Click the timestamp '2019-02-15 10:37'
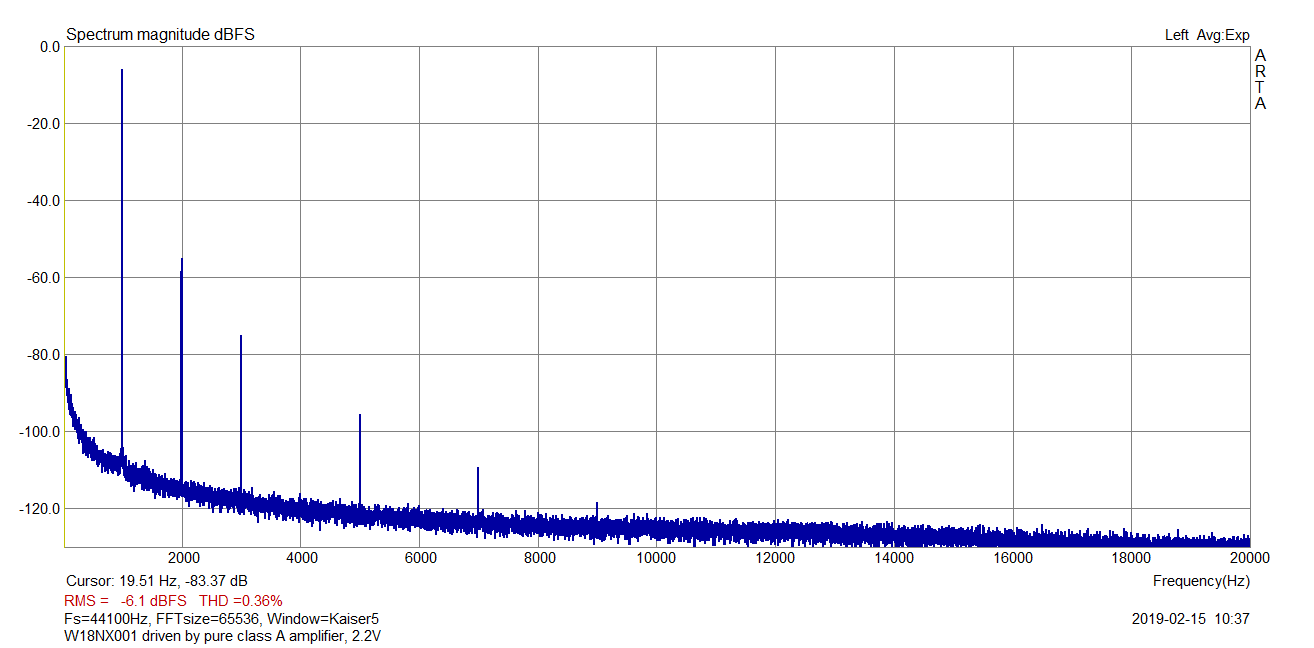 [x=1191, y=619]
